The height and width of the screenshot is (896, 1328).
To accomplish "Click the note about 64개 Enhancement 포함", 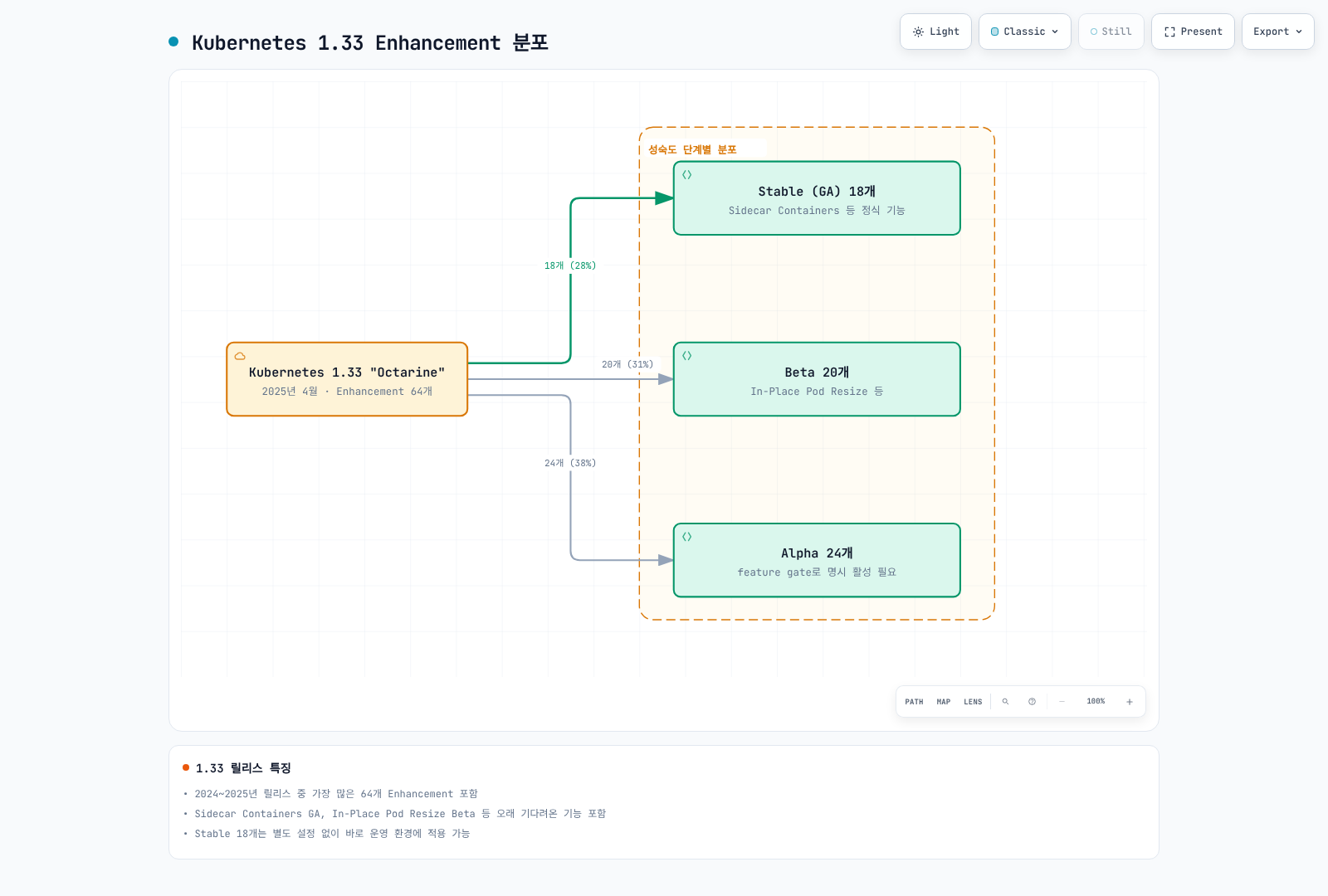I will click(336, 794).
